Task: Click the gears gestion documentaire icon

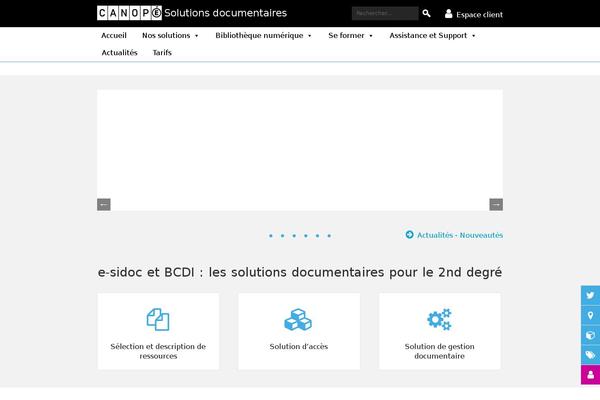Action: point(439,319)
